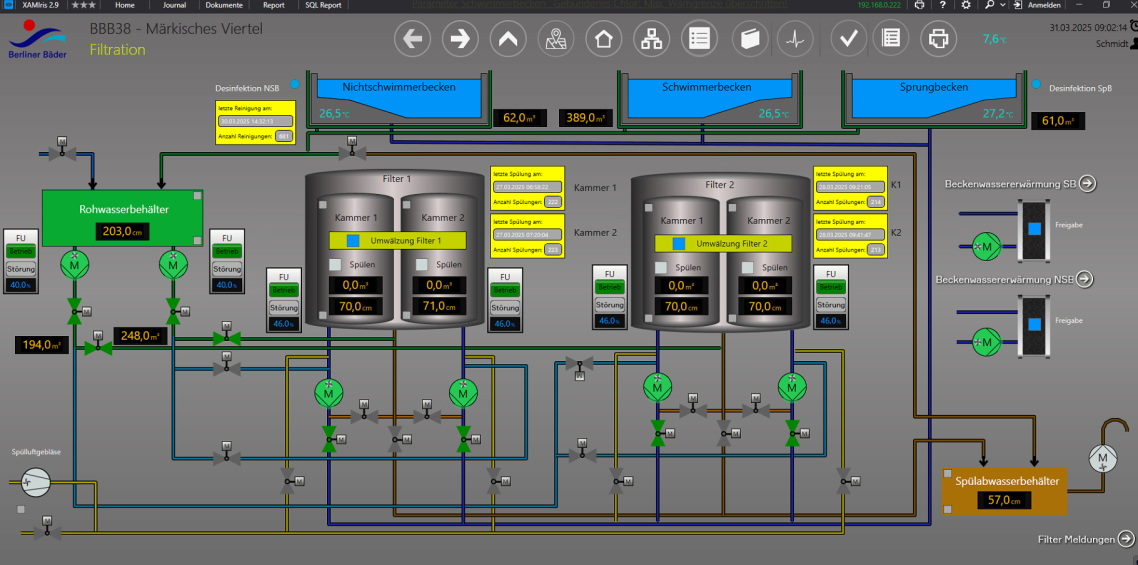Open the network hierarchy icon
This screenshot has height=565, width=1138.
pyautogui.click(x=651, y=40)
